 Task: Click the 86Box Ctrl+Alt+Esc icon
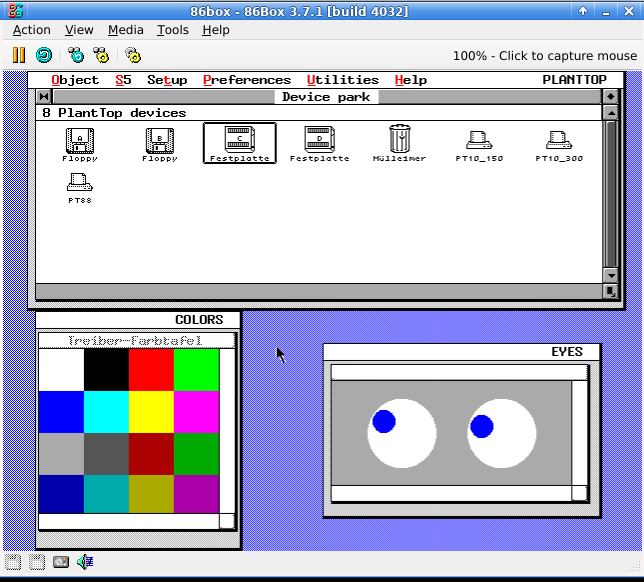[x=101, y=55]
